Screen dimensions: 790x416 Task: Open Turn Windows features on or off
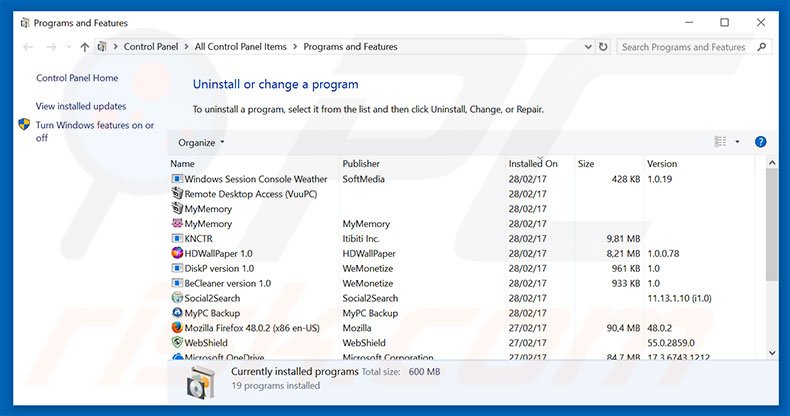[95, 131]
